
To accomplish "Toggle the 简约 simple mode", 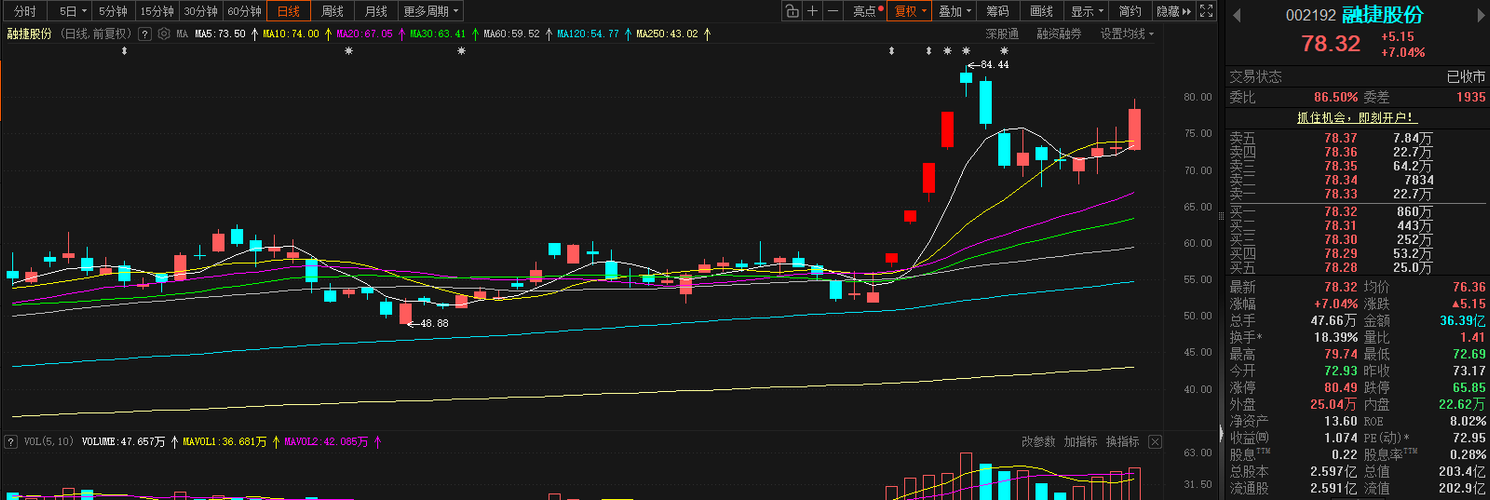I will (x=1130, y=12).
